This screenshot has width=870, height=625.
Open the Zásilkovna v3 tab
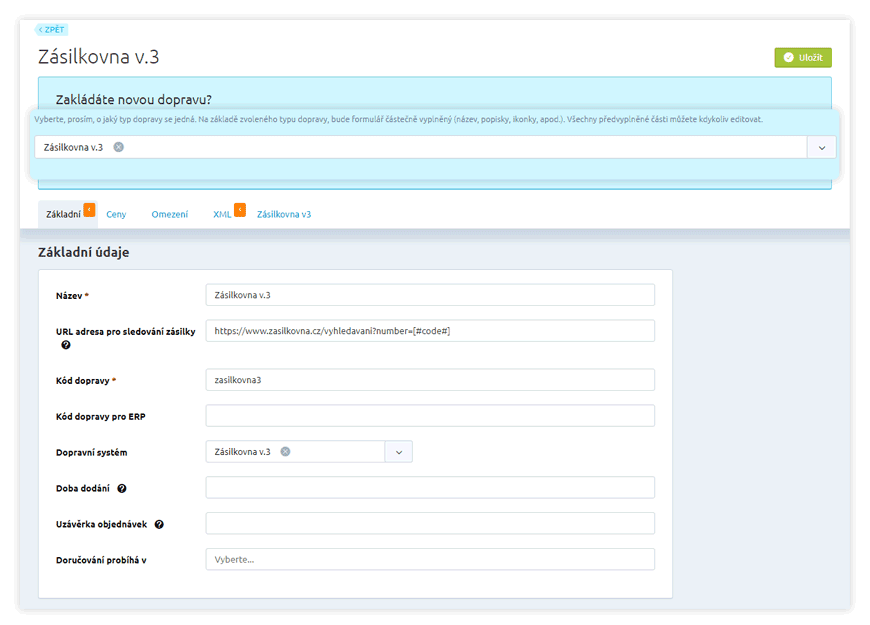[284, 214]
